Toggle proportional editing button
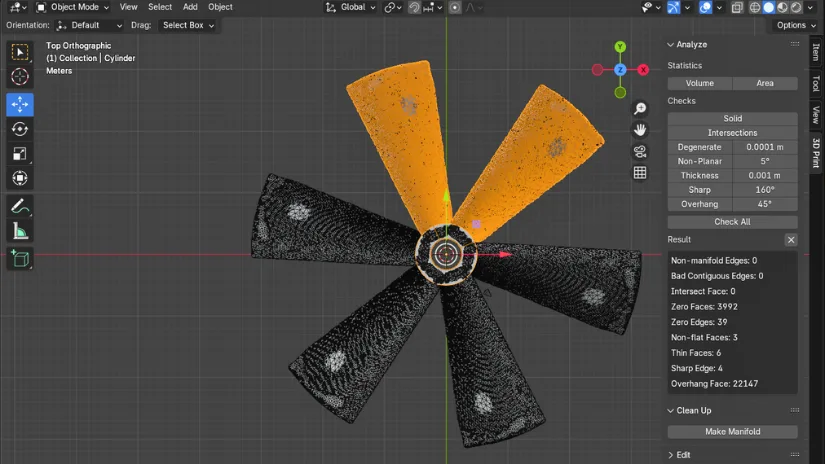Viewport: 825px width, 464px height. point(455,7)
